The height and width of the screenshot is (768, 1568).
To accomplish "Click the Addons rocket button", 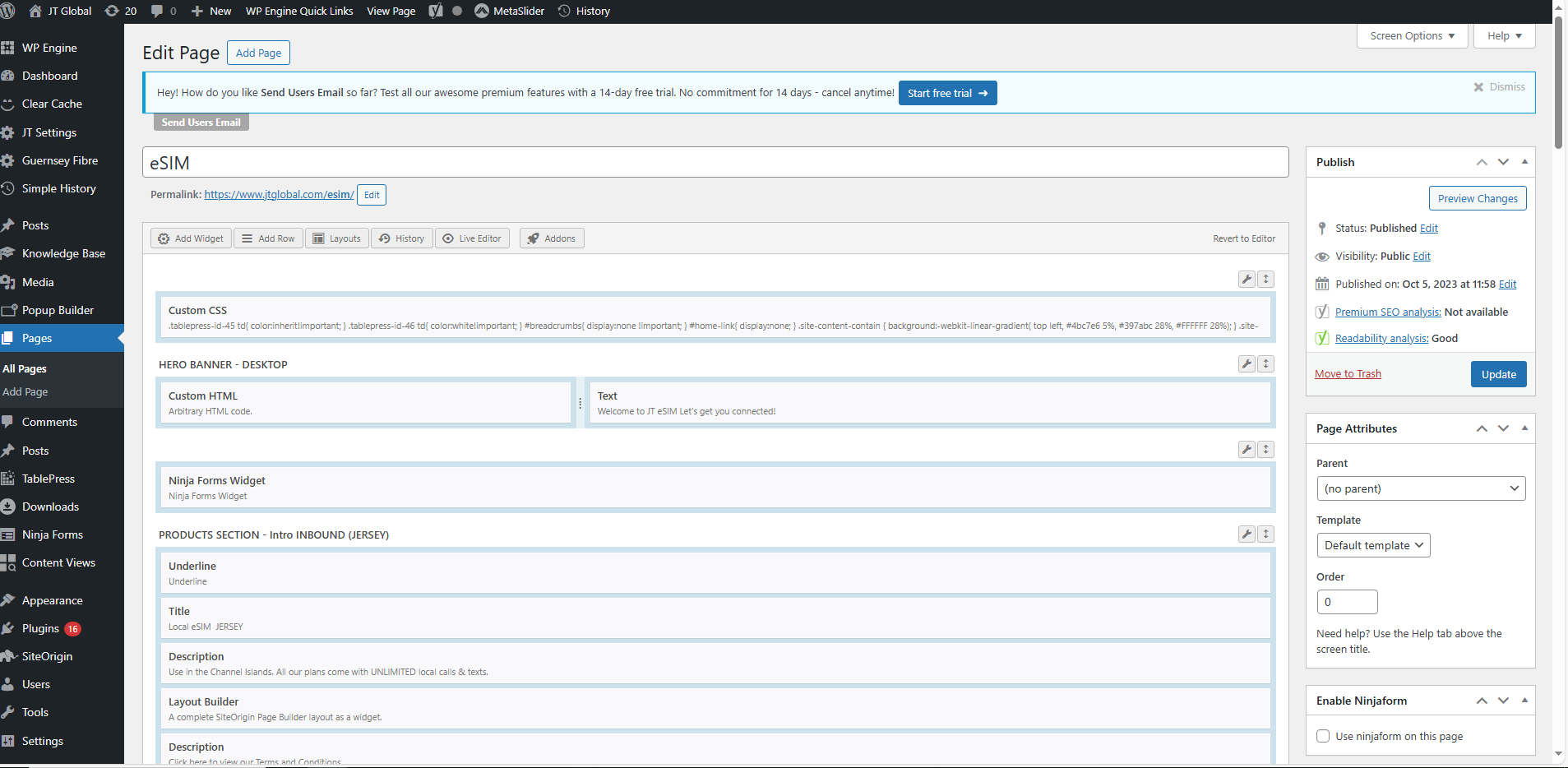I will point(552,238).
